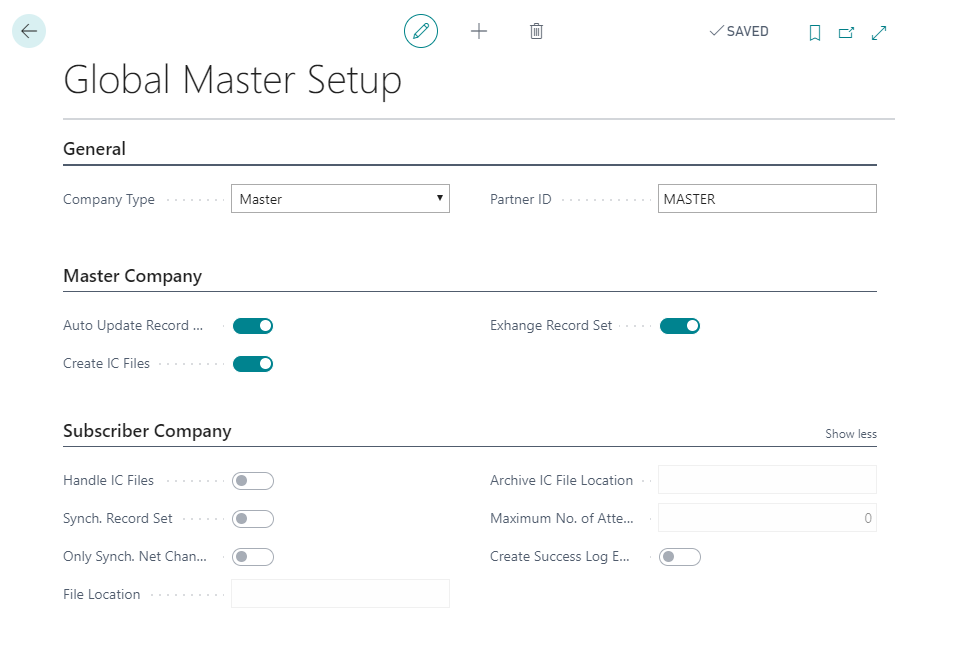Image resolution: width=962 pixels, height=649 pixels.
Task: Click the File Location label
Action: click(x=102, y=595)
